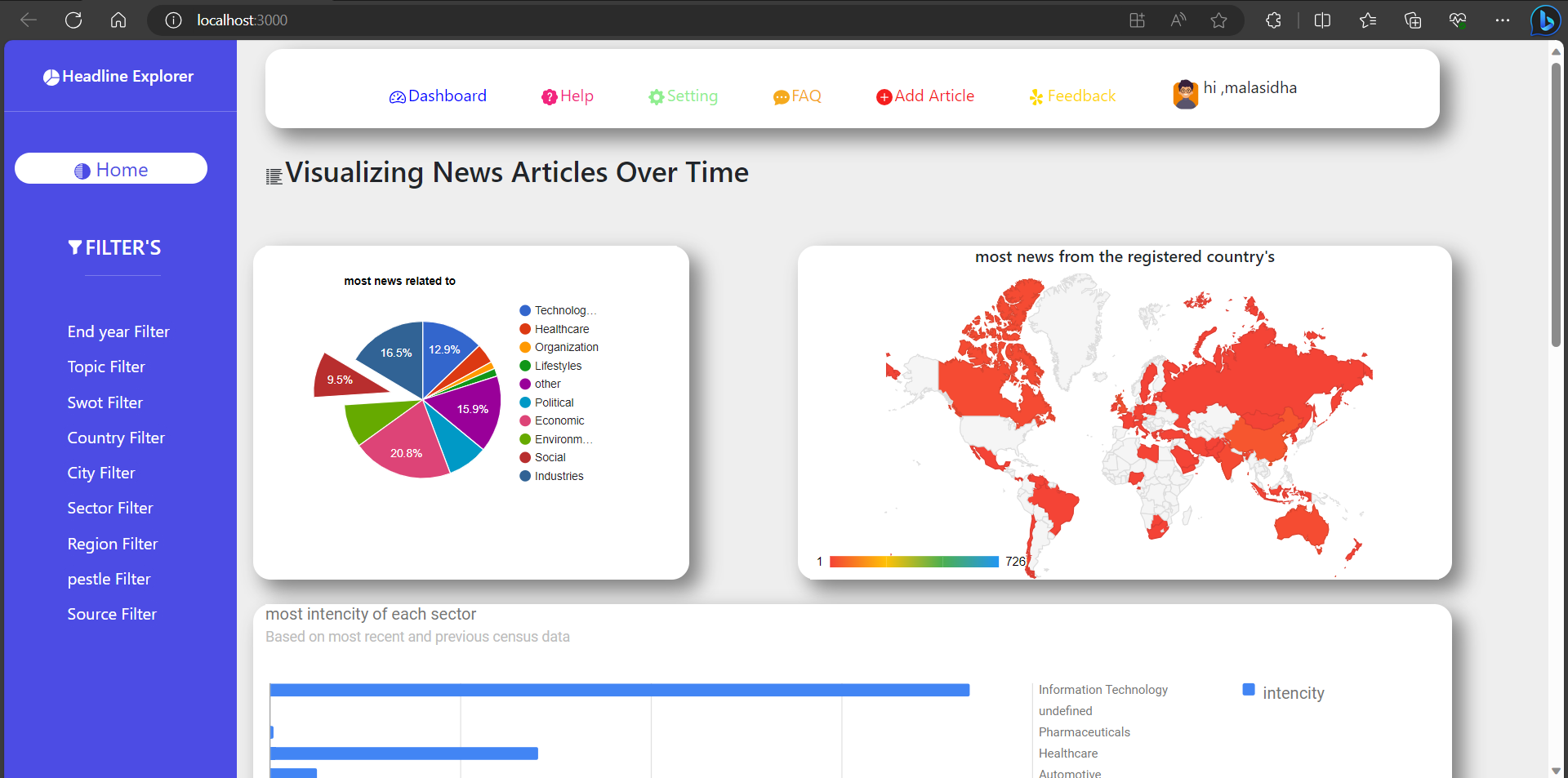Screen dimensions: 1568x778
Task: Click the FILTER'S funnel icon
Action: click(75, 247)
